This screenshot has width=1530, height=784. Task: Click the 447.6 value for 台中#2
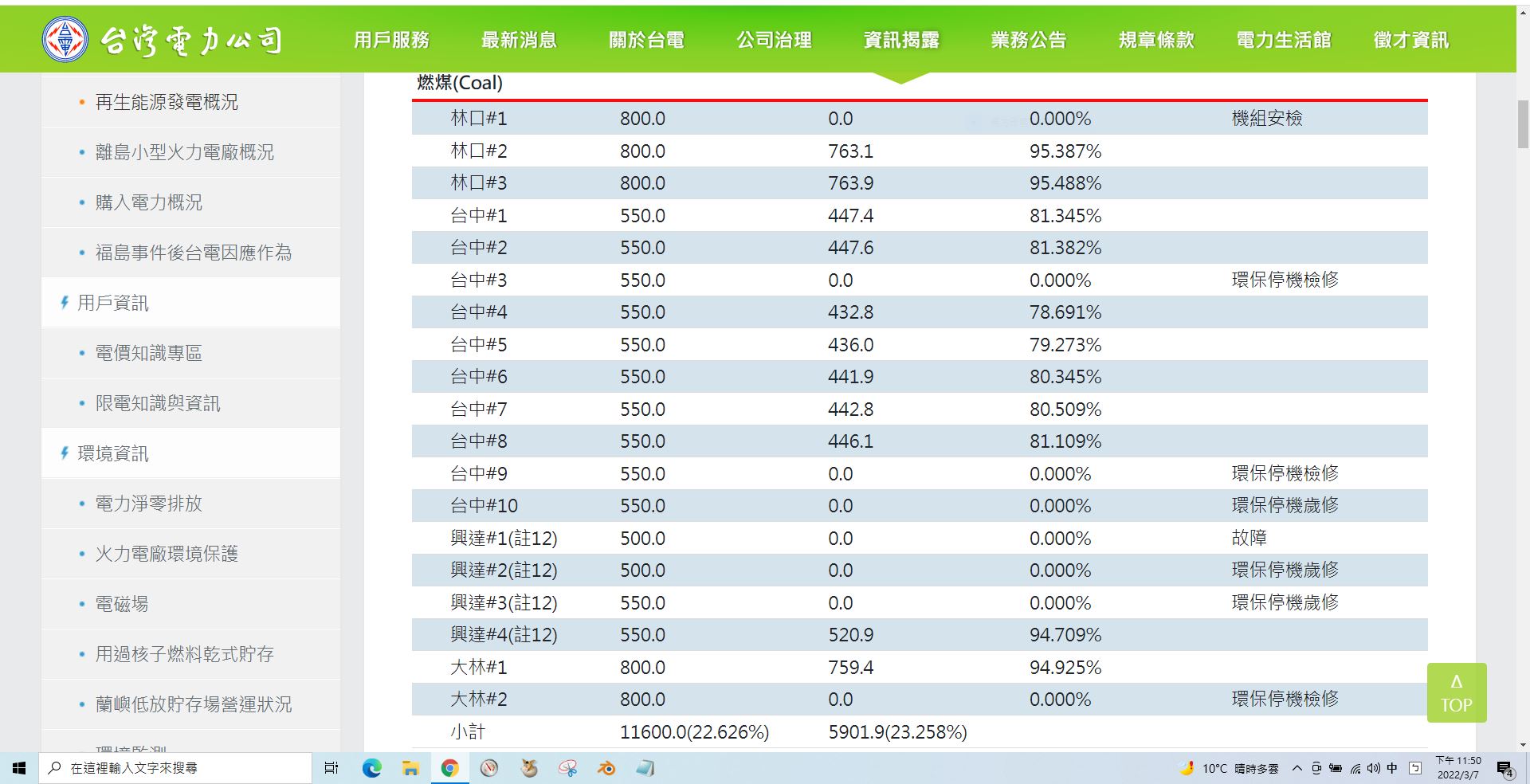850,248
